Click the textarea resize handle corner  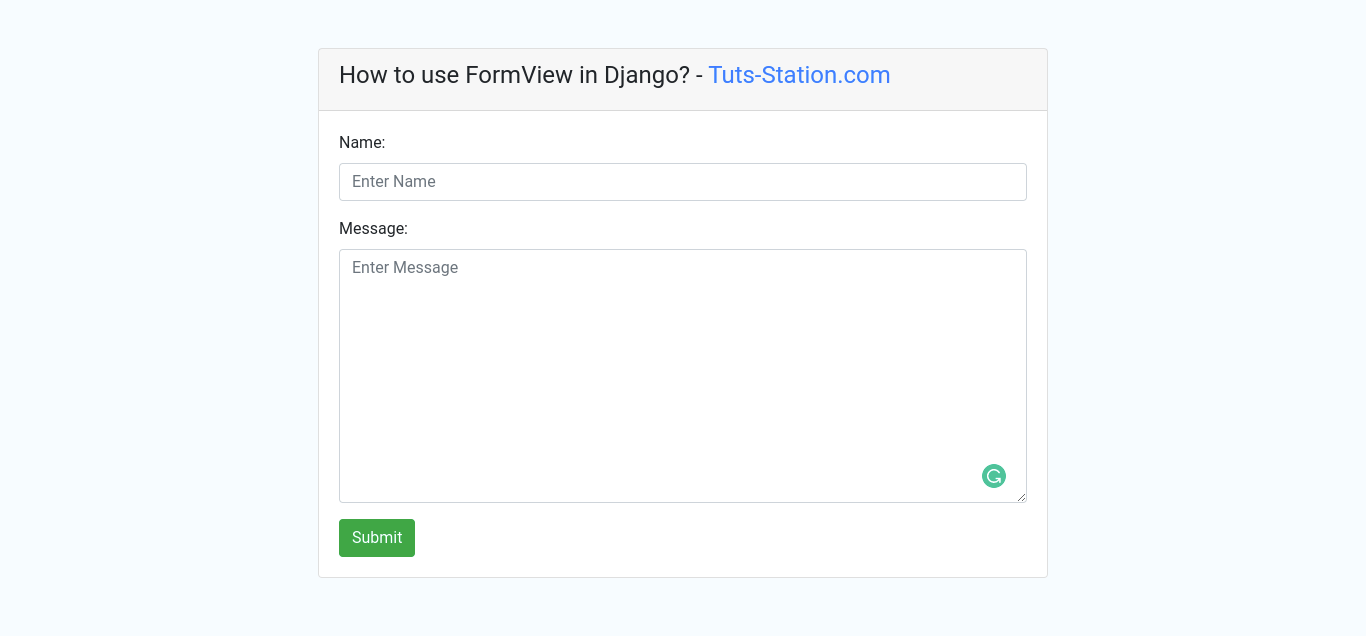click(x=1020, y=496)
